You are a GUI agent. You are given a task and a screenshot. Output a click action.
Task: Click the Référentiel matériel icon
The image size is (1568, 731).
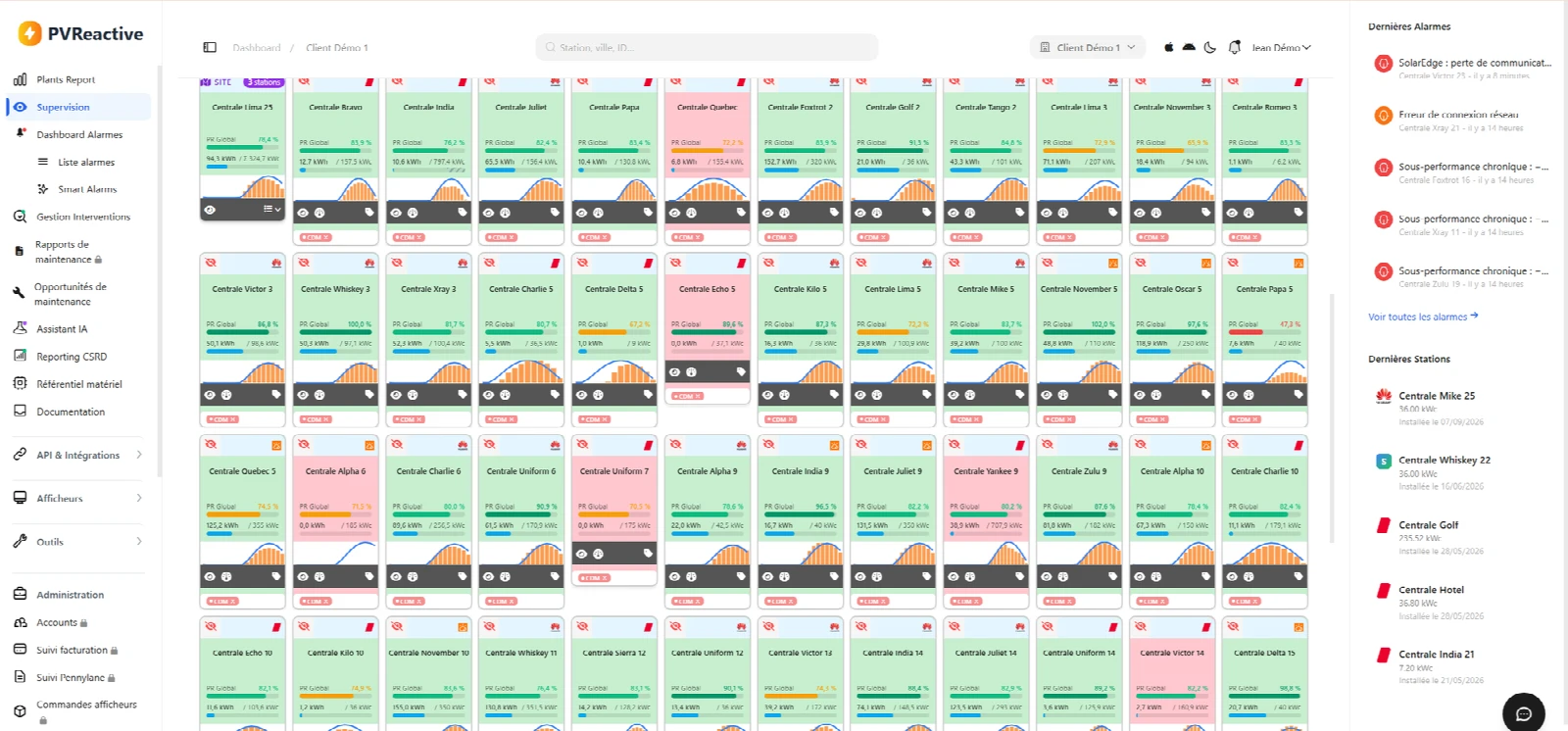[20, 384]
